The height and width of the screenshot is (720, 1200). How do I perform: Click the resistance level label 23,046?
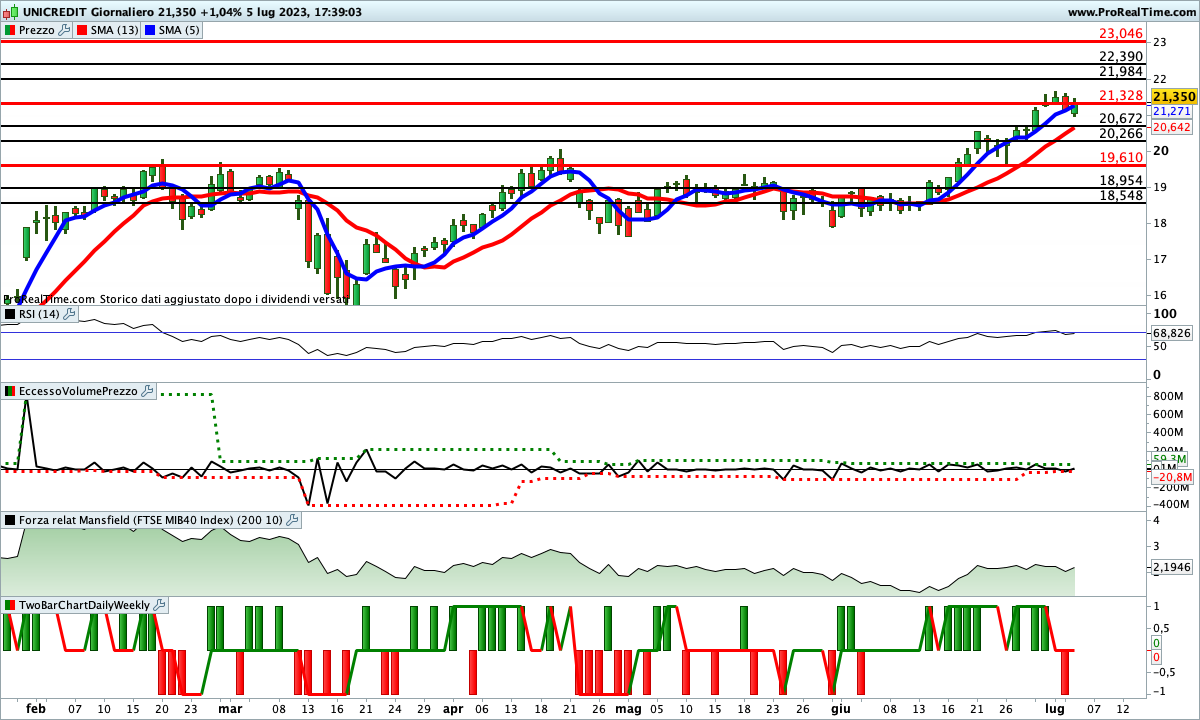(x=1121, y=33)
